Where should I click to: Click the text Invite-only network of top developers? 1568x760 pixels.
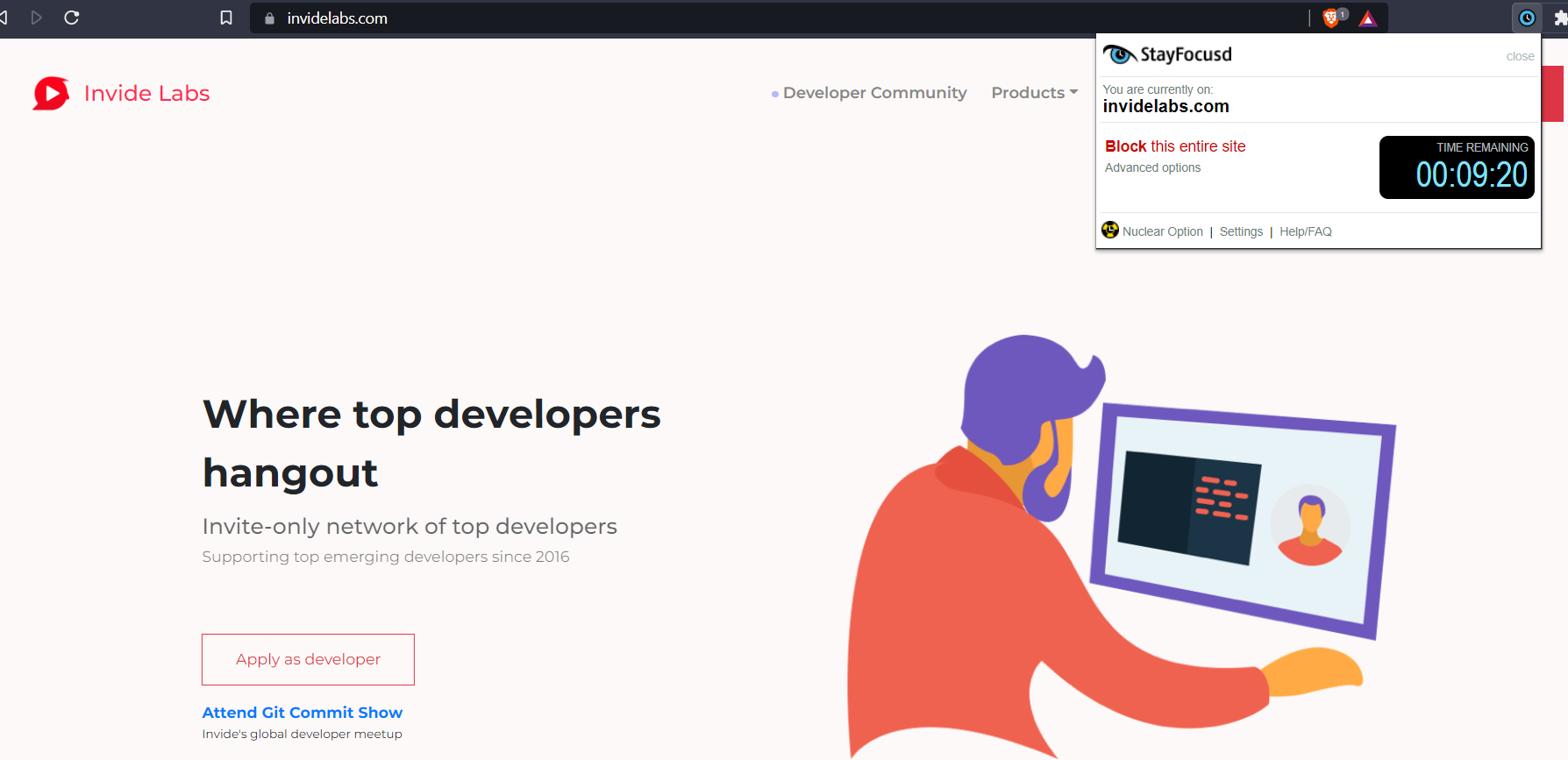coord(410,526)
